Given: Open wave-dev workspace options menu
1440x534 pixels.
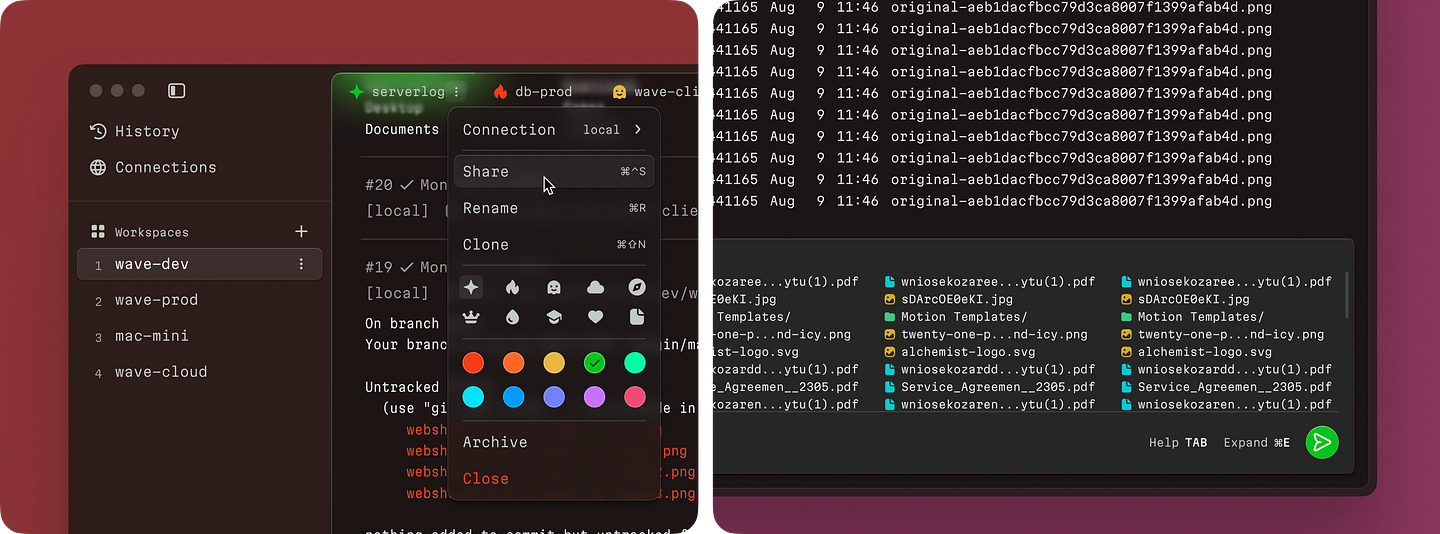Looking at the screenshot, I should [301, 264].
